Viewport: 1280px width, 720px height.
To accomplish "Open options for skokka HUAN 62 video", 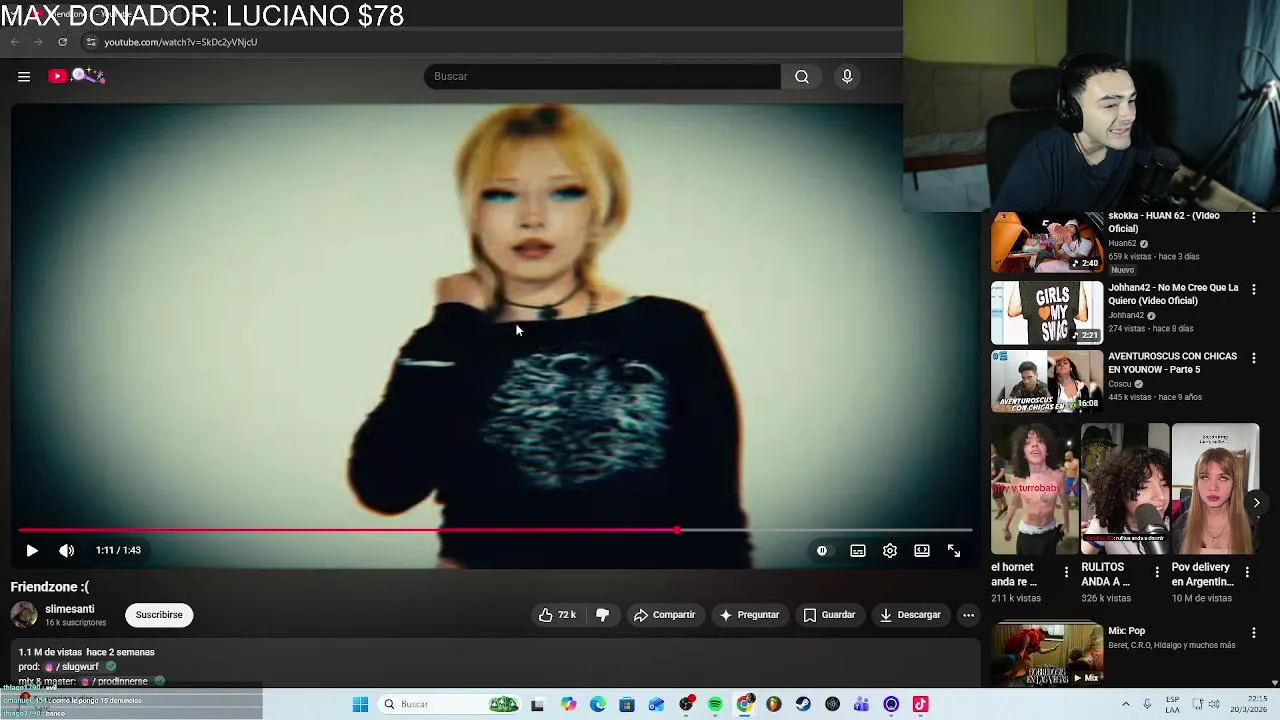I will point(1254,217).
